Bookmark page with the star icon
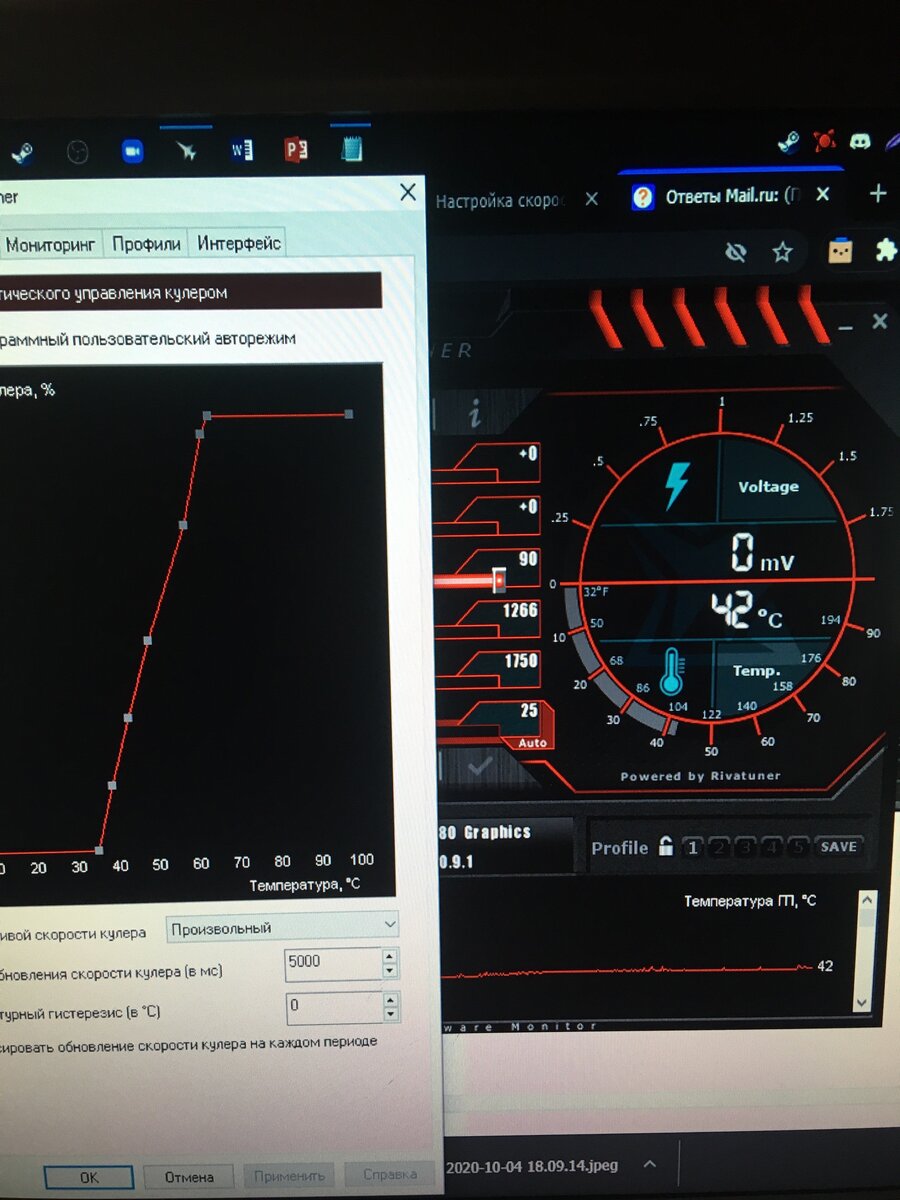The width and height of the screenshot is (900, 1200). pyautogui.click(x=782, y=251)
